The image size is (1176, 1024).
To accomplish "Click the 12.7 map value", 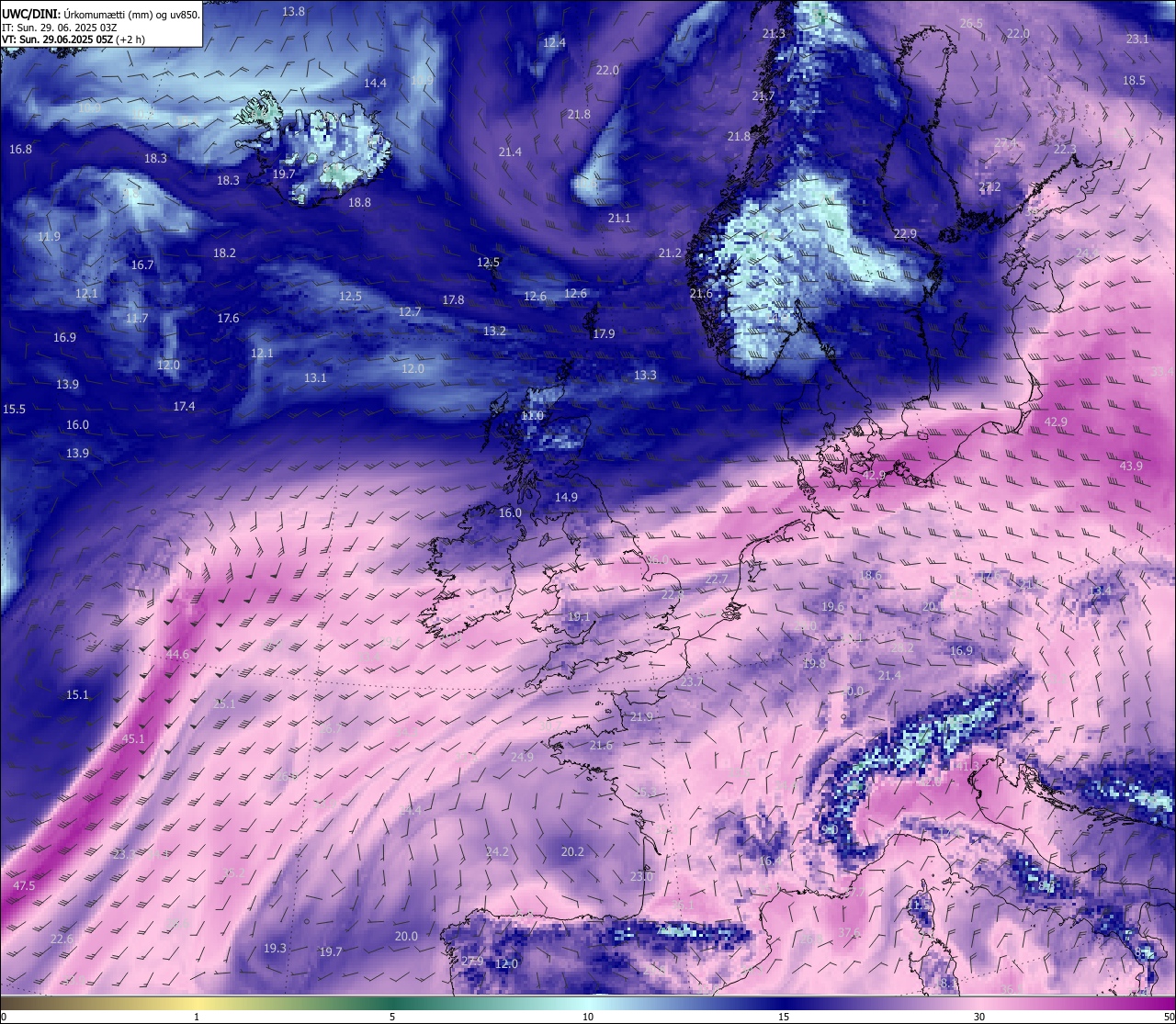I will point(410,312).
